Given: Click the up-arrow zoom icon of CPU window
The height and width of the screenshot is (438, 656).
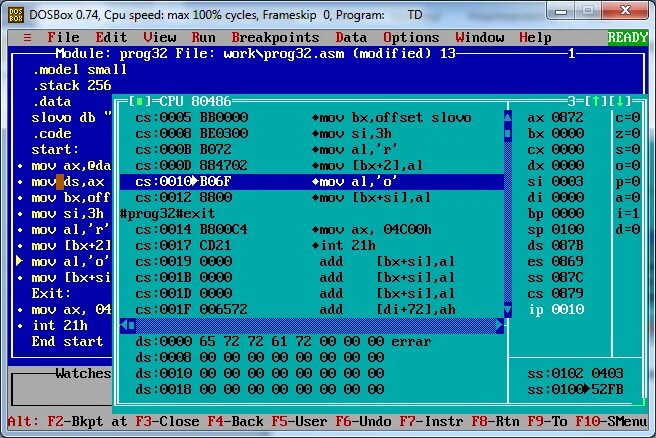Looking at the screenshot, I should [596, 101].
